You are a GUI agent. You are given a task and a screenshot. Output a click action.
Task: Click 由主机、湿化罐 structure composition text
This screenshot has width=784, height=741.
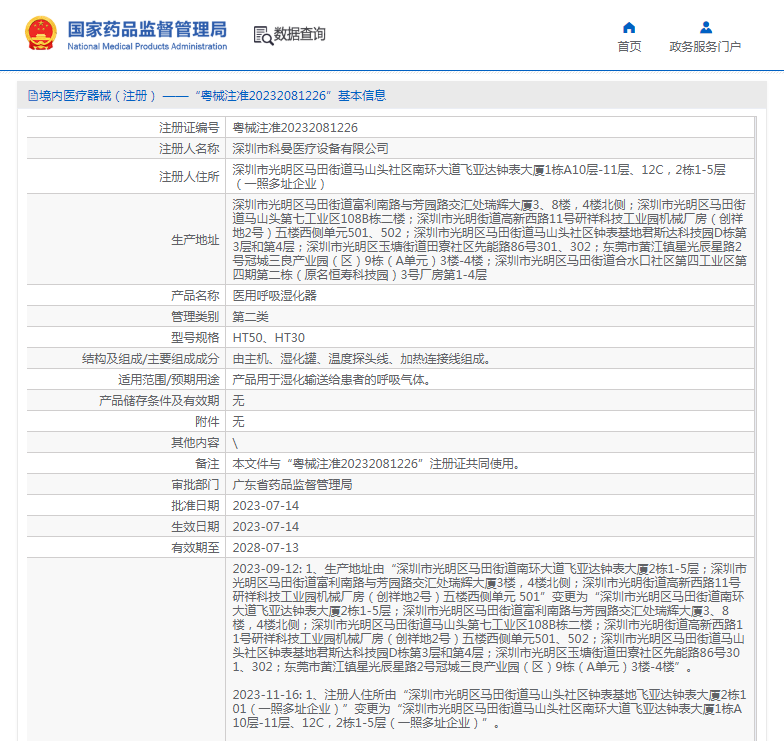[x=362, y=358]
